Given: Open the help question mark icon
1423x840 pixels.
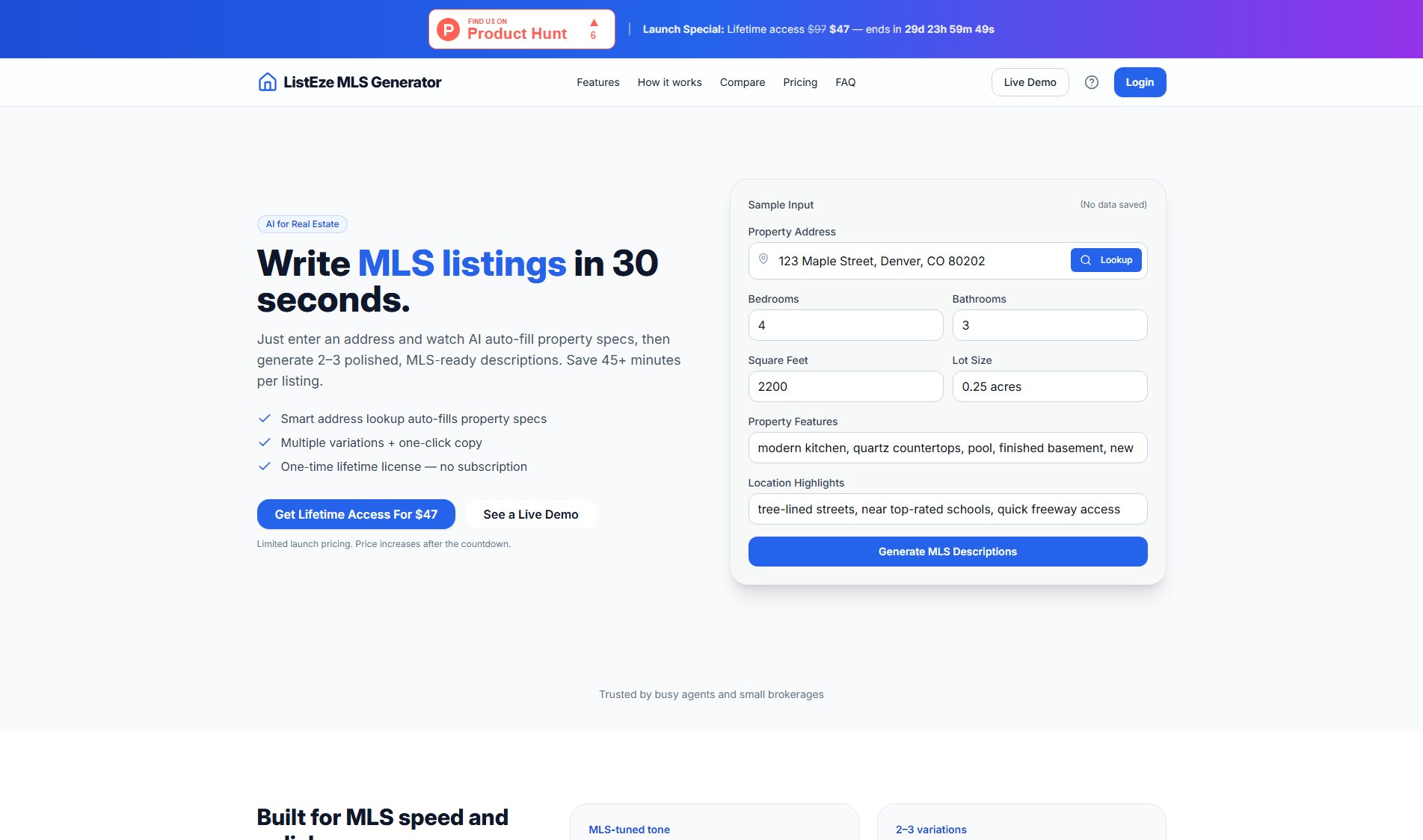Looking at the screenshot, I should tap(1092, 82).
